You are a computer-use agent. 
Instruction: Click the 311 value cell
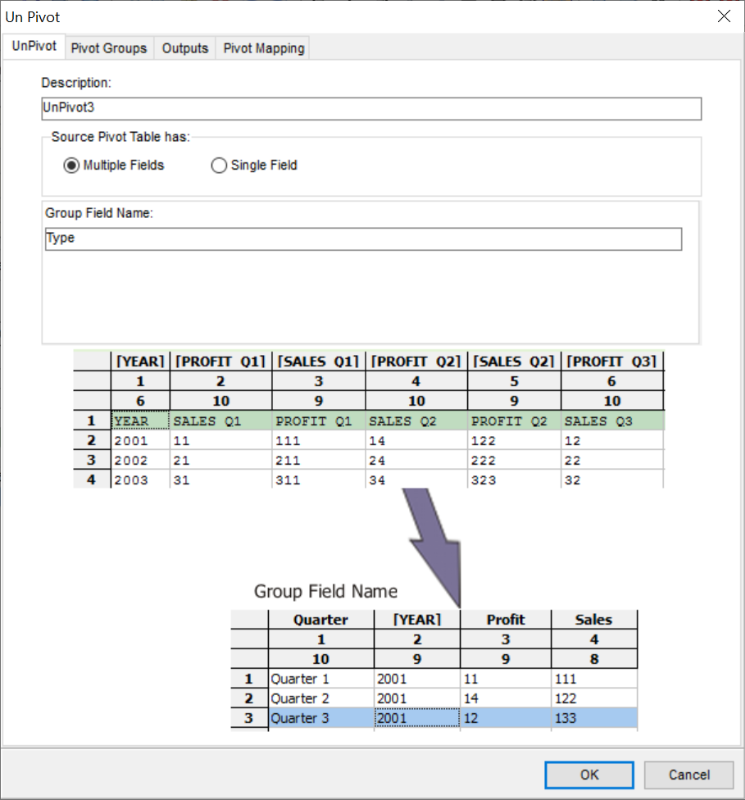(318, 480)
